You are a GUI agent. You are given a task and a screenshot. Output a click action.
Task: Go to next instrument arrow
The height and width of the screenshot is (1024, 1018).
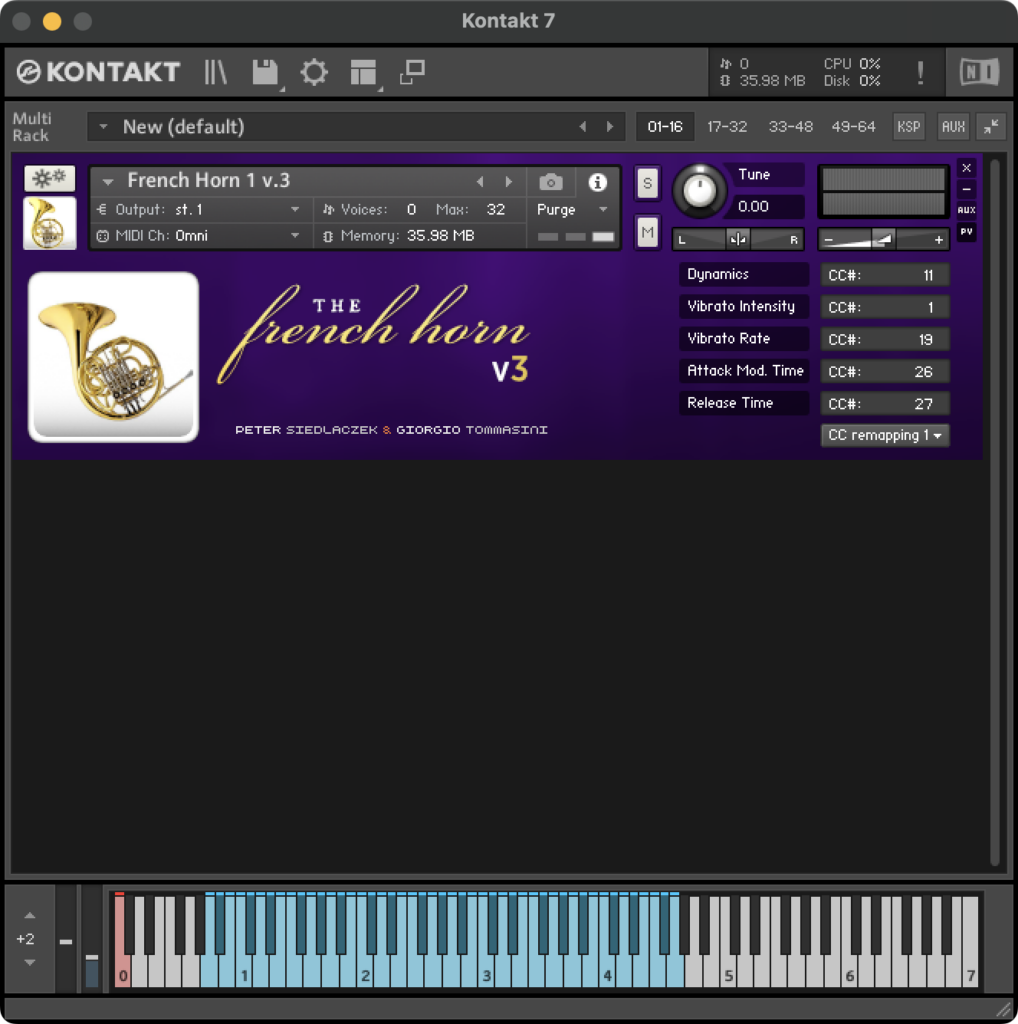pyautogui.click(x=509, y=182)
